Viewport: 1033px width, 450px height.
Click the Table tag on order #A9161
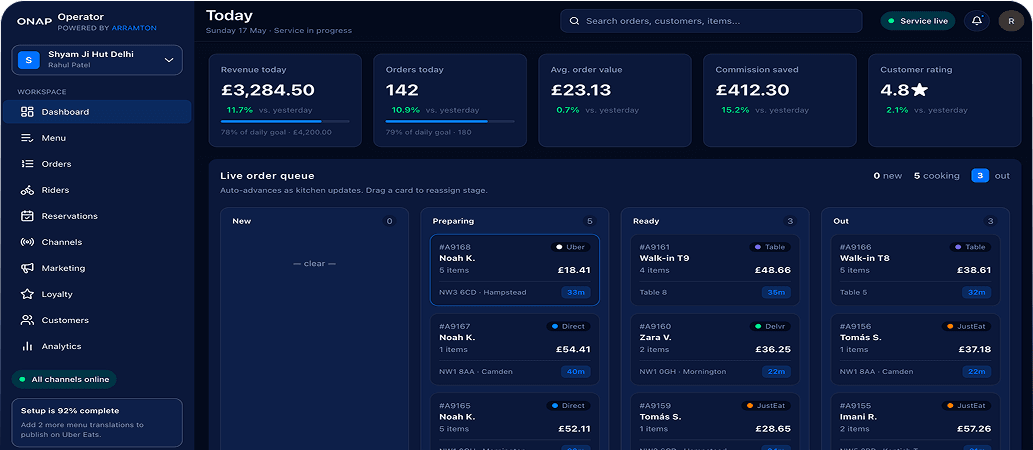(x=770, y=247)
